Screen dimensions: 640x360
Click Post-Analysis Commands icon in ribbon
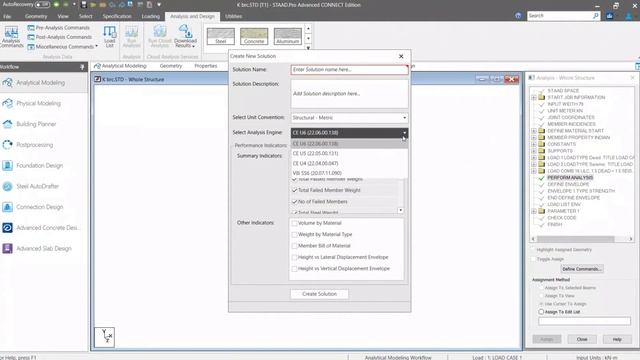coord(31,37)
